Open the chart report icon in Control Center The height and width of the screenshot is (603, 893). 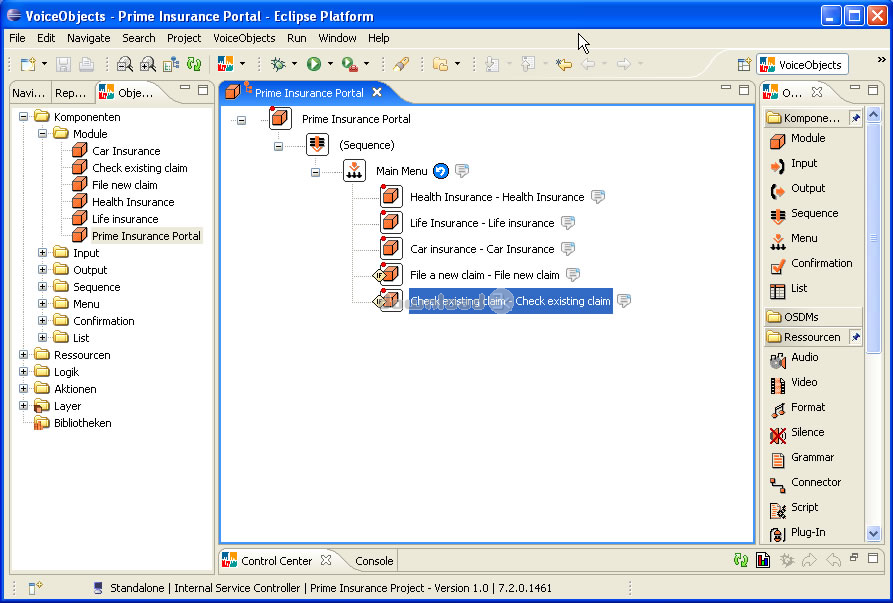pos(763,561)
